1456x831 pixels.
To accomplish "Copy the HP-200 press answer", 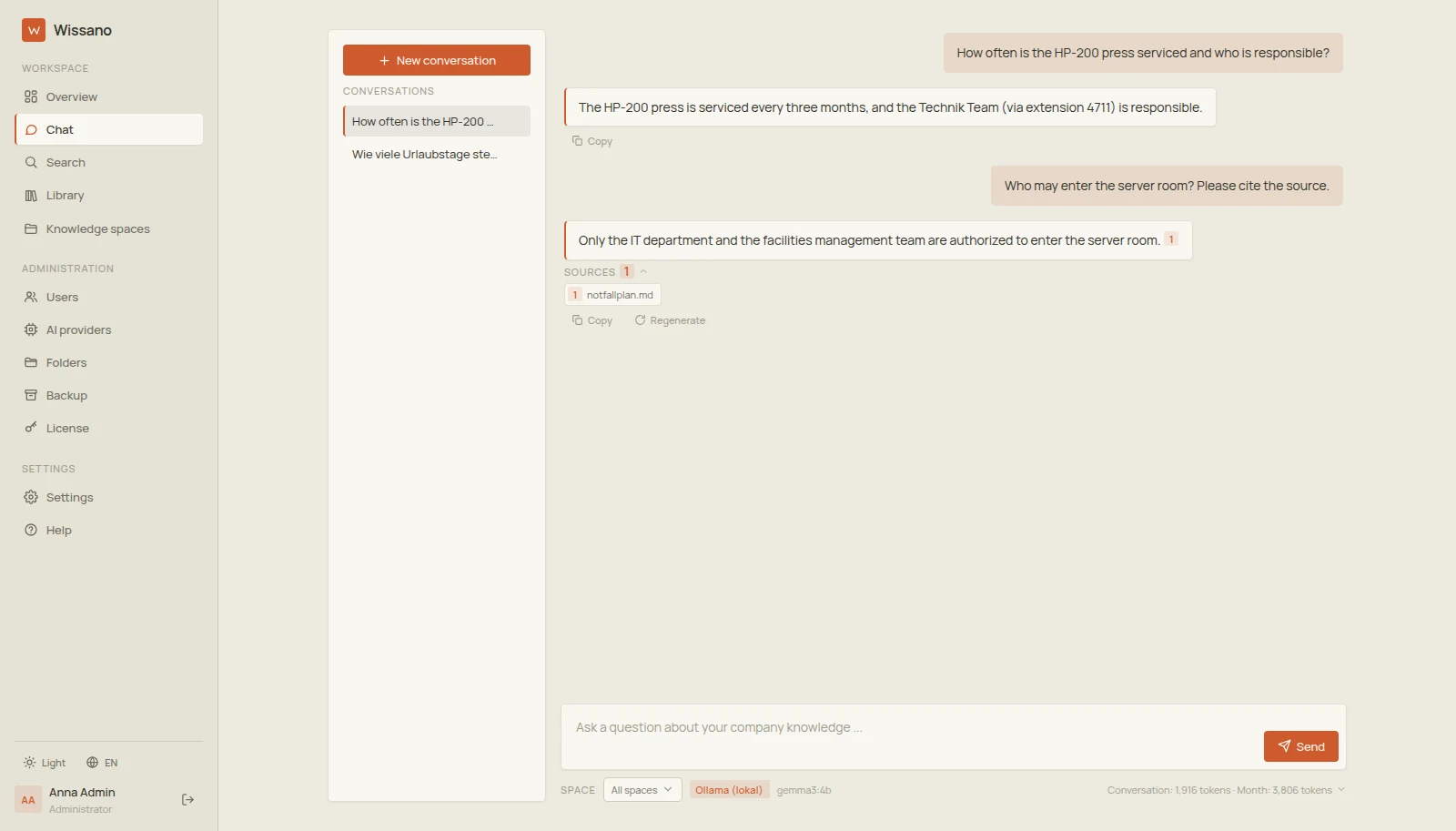I will [x=592, y=141].
